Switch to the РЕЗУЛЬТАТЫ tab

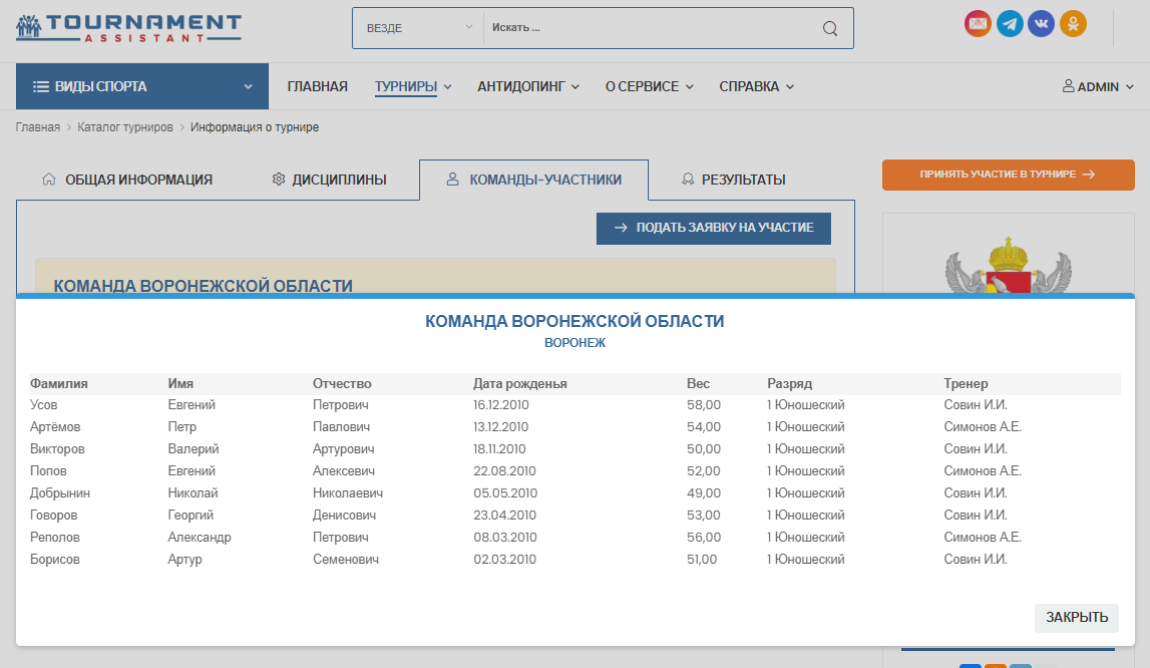pyautogui.click(x=733, y=180)
